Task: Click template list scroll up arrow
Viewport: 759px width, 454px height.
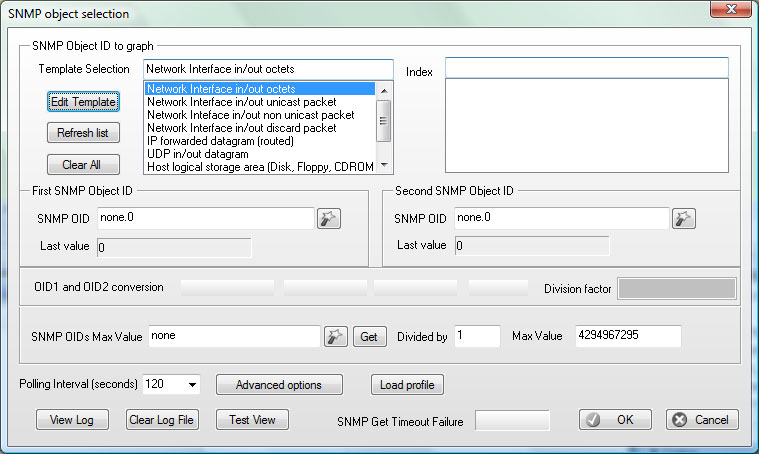Action: [x=384, y=91]
